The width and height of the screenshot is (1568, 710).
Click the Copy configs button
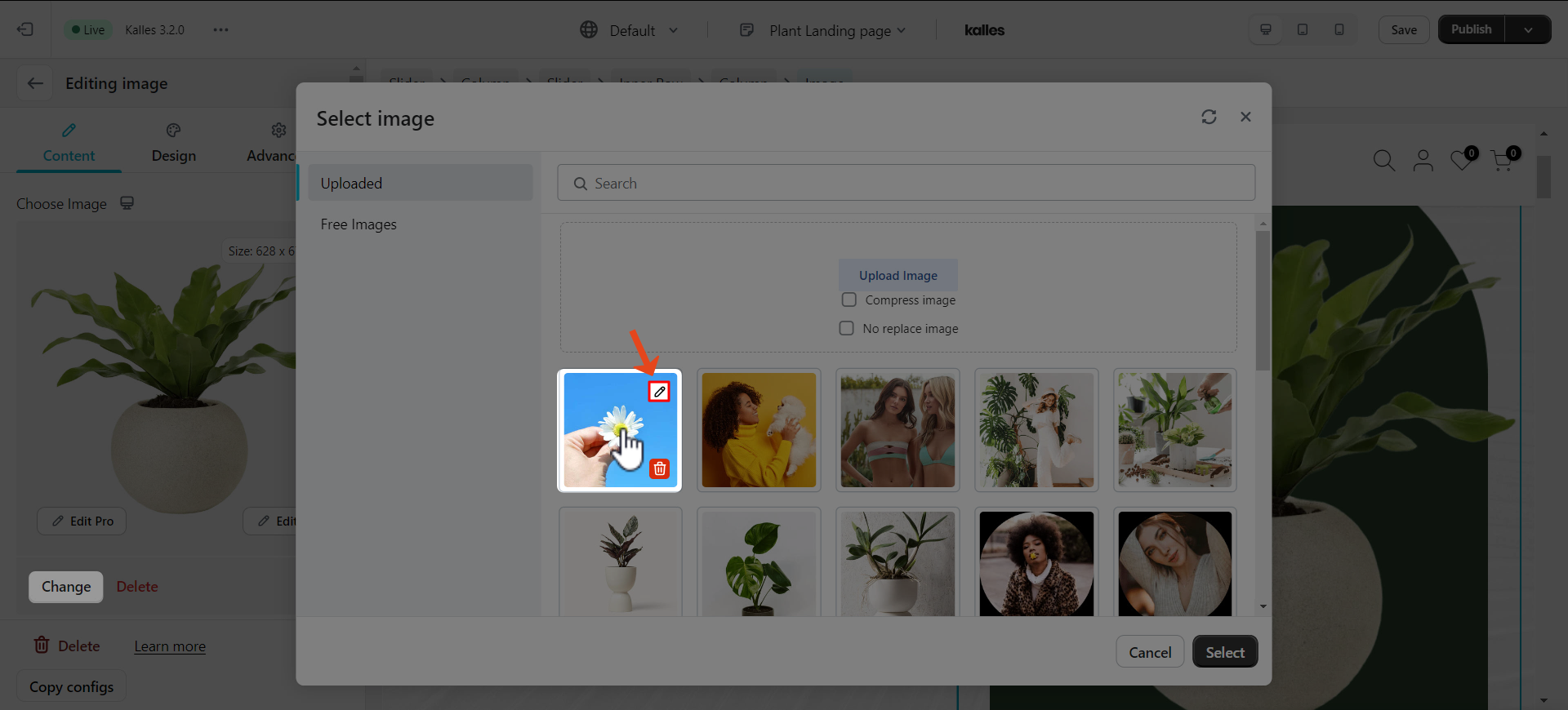[72, 687]
